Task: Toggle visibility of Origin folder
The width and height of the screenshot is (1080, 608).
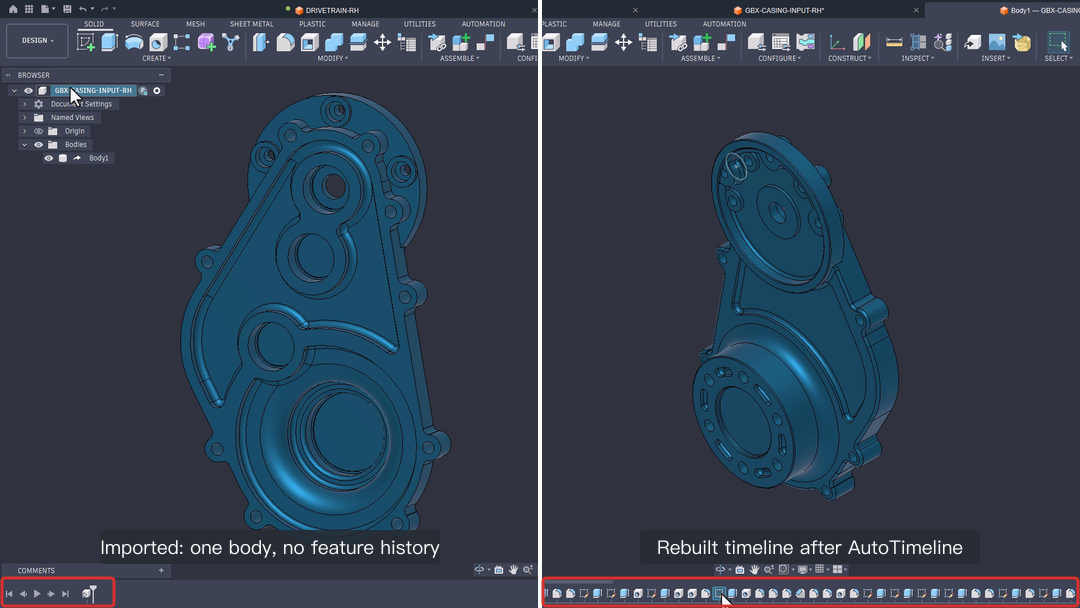Action: coord(39,131)
